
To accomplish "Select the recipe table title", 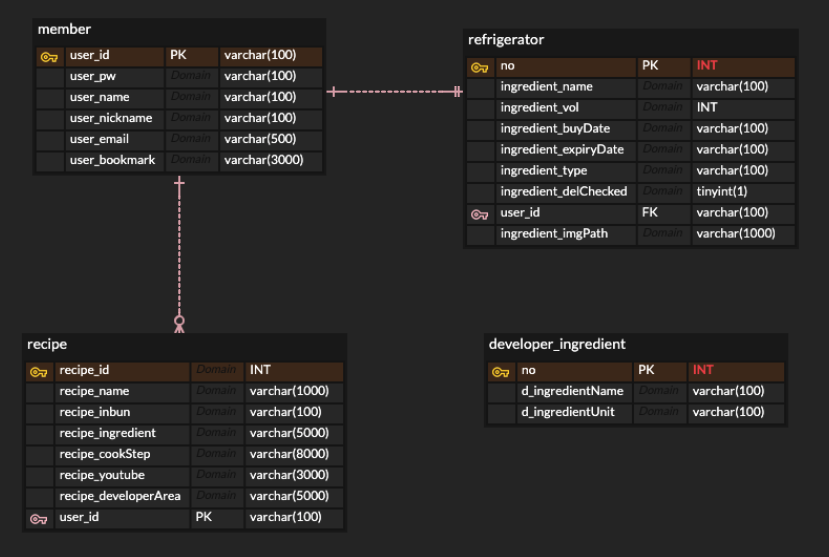I will 47,344.
